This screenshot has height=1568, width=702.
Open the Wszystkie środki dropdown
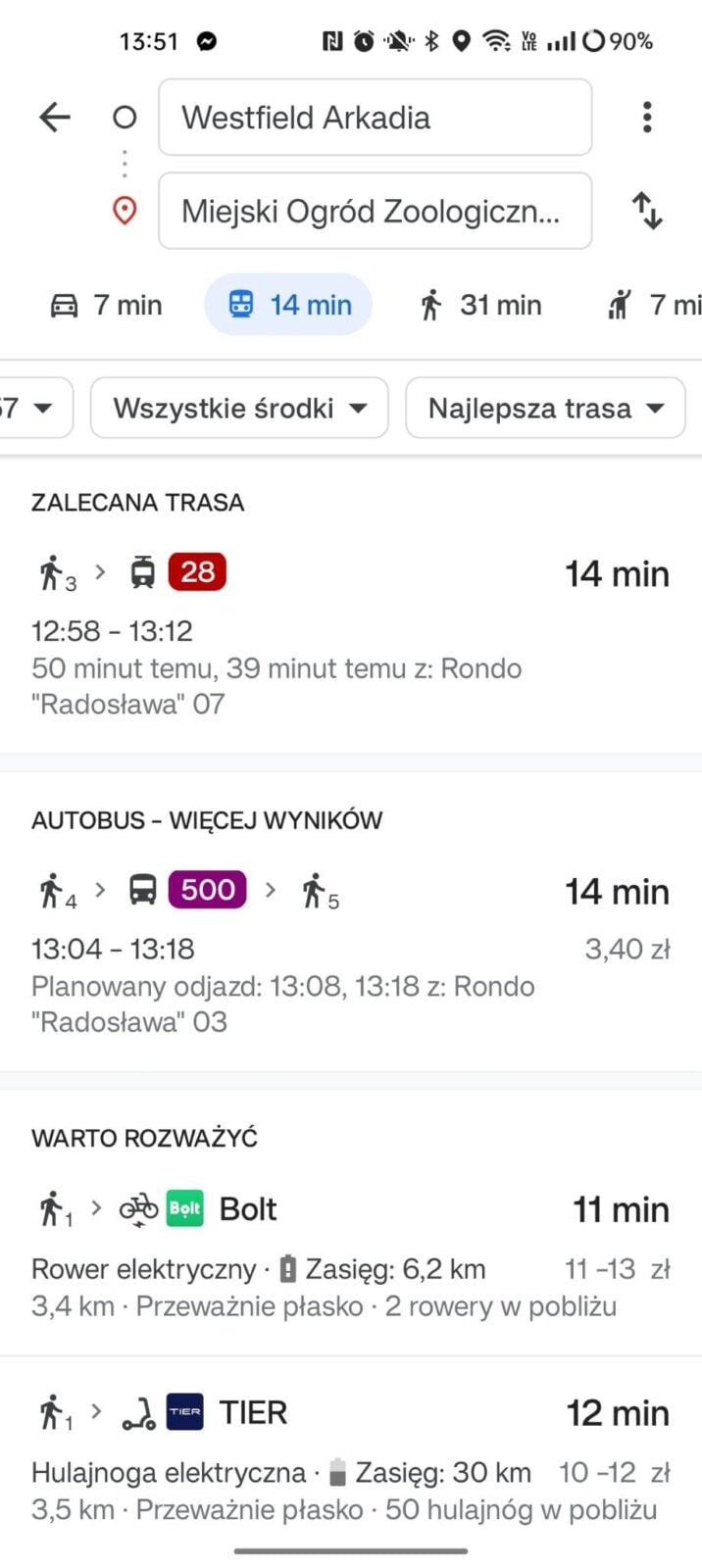238,408
